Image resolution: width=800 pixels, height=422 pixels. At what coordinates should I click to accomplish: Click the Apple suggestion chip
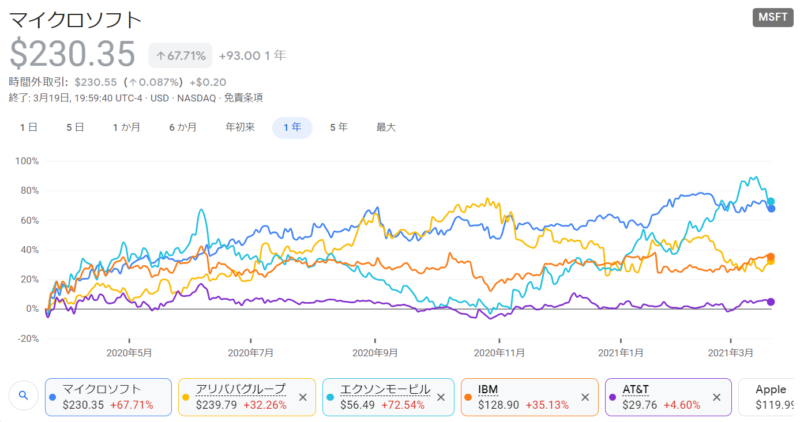point(766,397)
